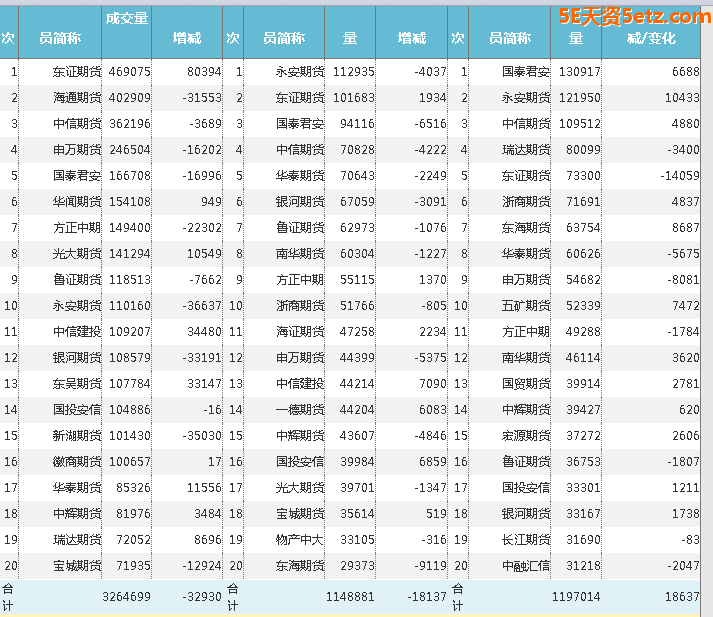Click the 徽商期货 row entry
Viewport: 713px width, 617px height.
click(x=77, y=462)
